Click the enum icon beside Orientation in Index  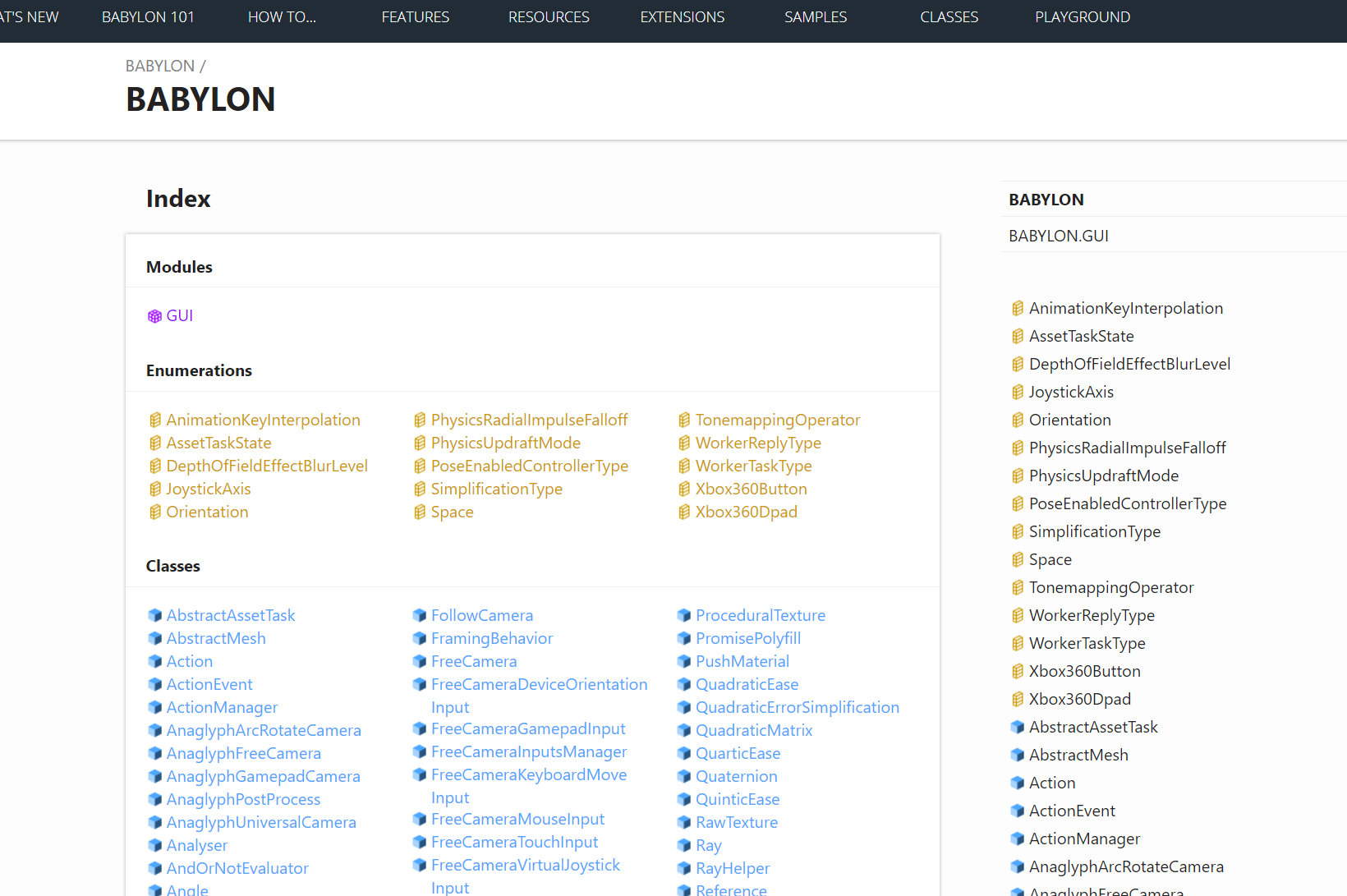point(155,512)
